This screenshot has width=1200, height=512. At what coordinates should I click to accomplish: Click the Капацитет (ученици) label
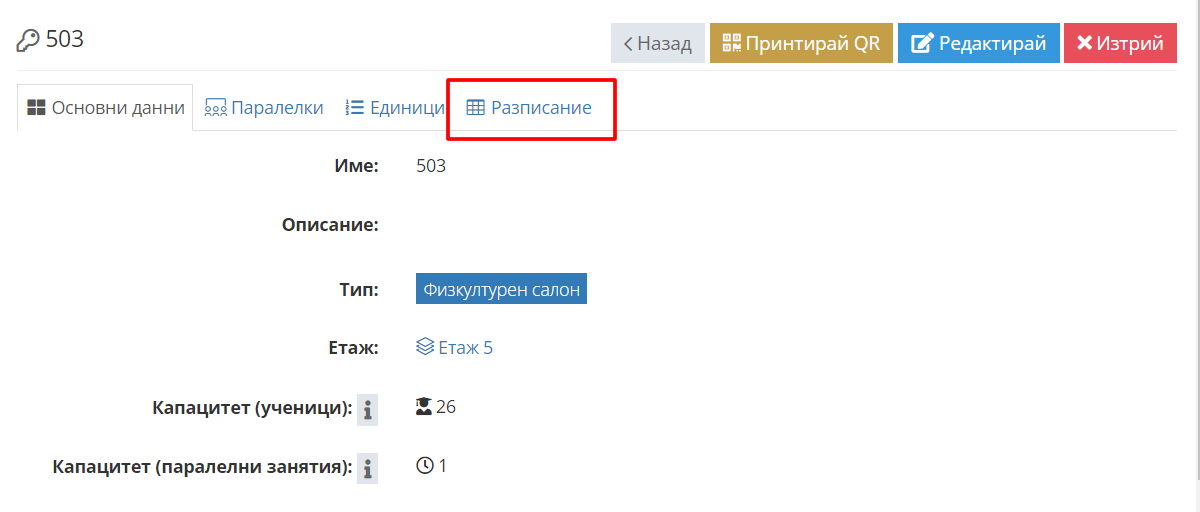tap(252, 408)
